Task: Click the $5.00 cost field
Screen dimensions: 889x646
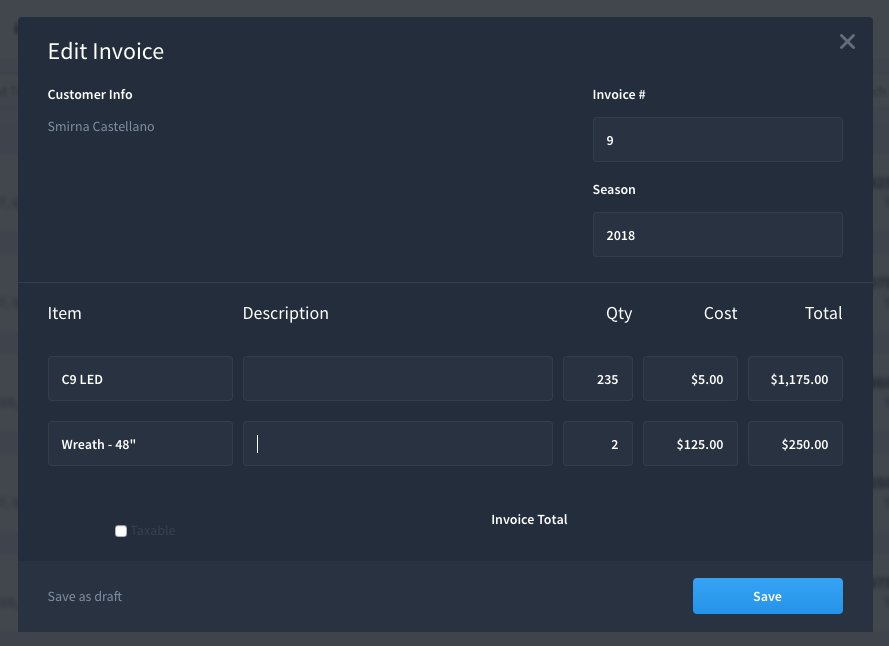Action: click(x=689, y=379)
